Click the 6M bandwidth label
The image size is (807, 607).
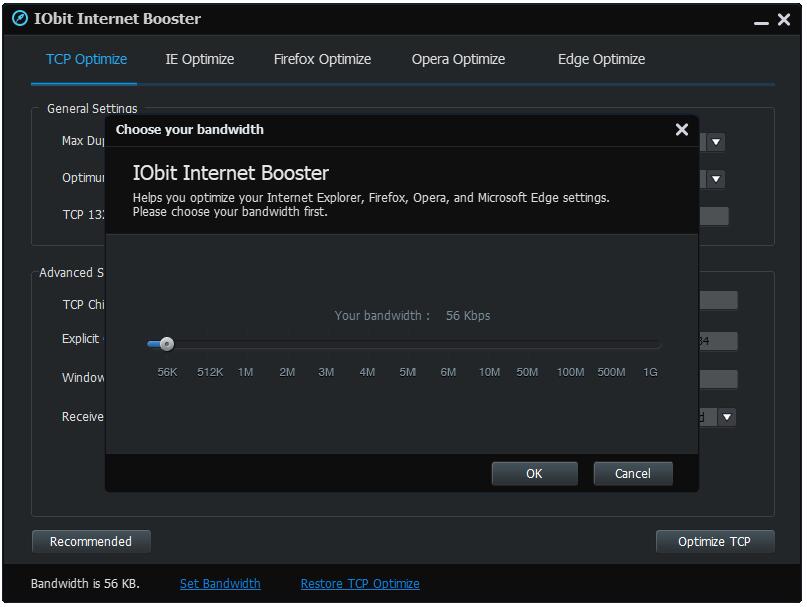pos(448,372)
